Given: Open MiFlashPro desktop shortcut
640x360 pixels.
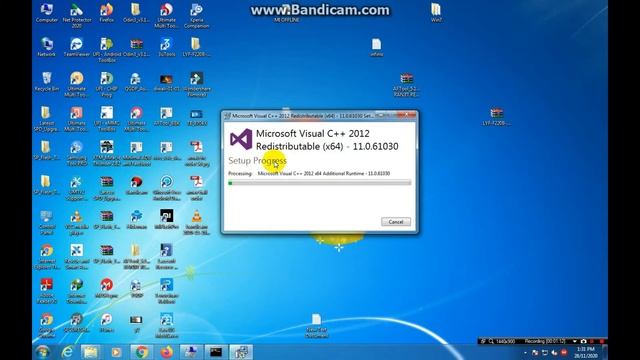Looking at the screenshot, I should point(167,219).
